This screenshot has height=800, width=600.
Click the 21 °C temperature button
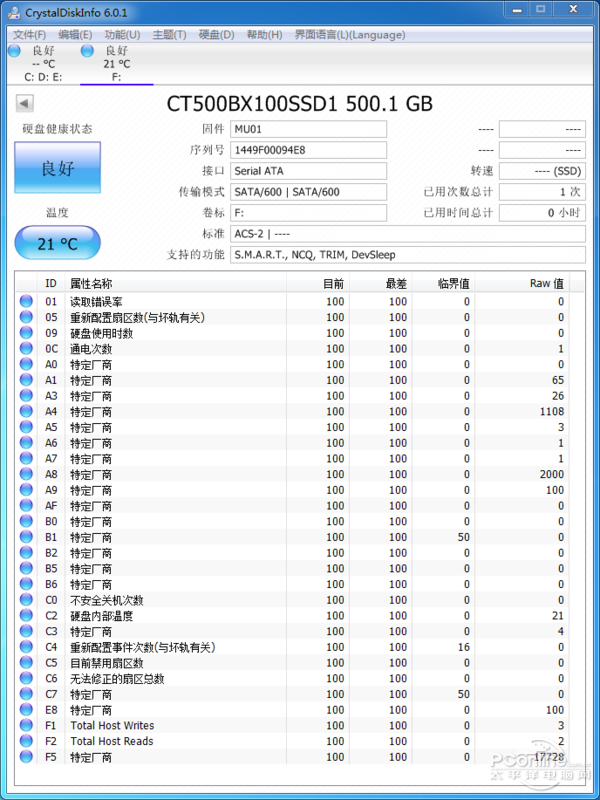pos(58,243)
